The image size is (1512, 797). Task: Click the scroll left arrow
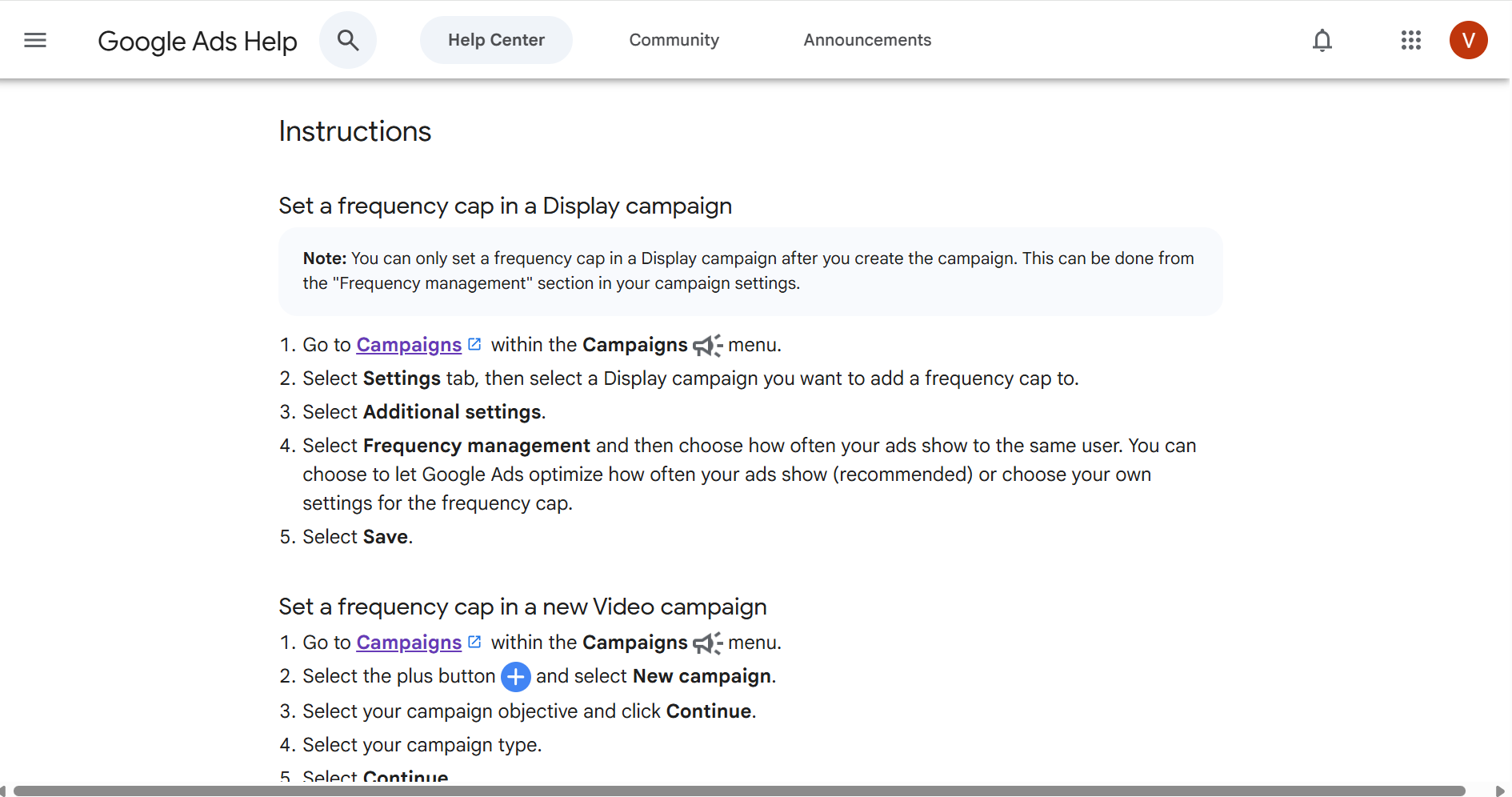[x=4, y=791]
